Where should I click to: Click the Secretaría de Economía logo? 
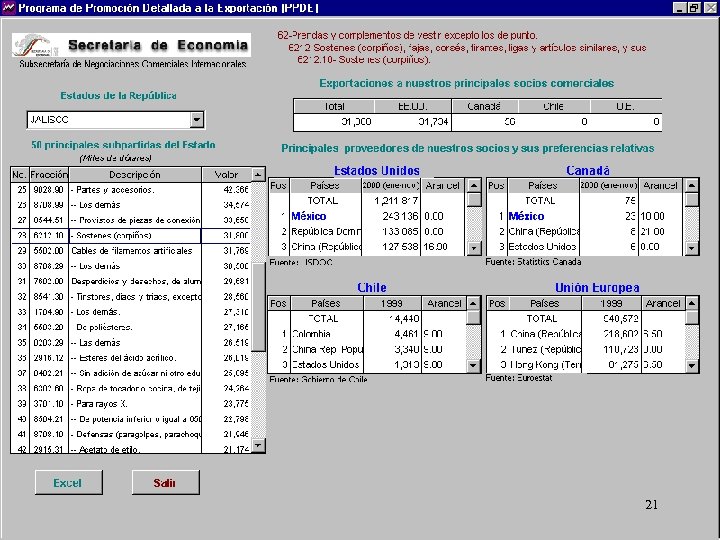[x=131, y=45]
